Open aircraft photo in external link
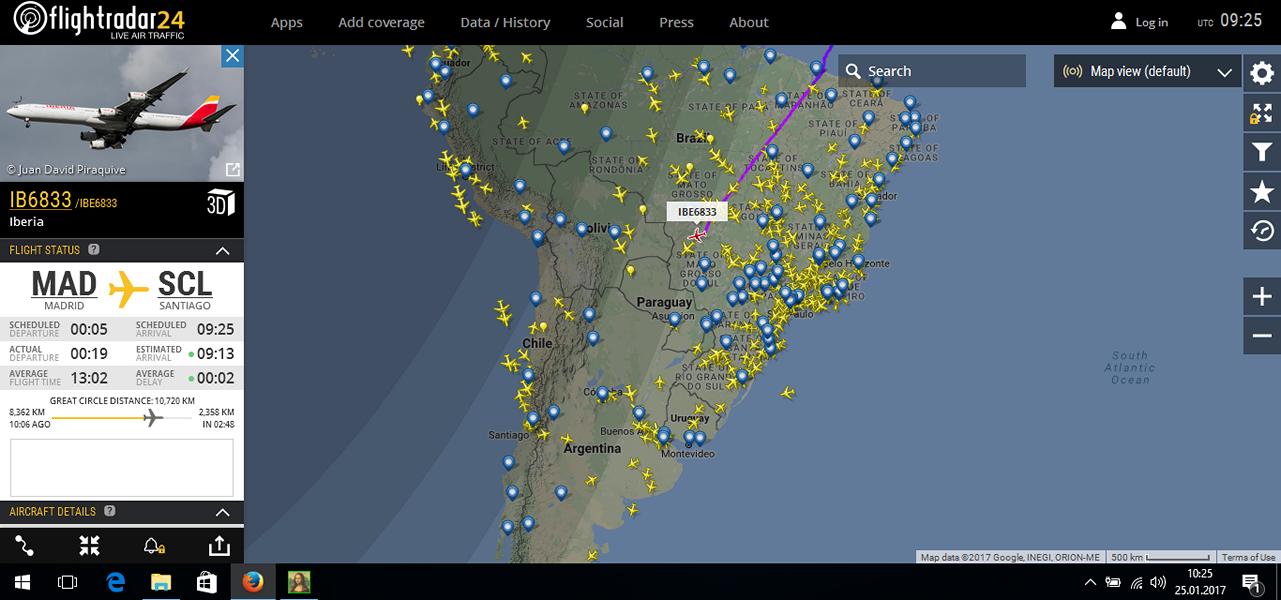 click(x=232, y=170)
